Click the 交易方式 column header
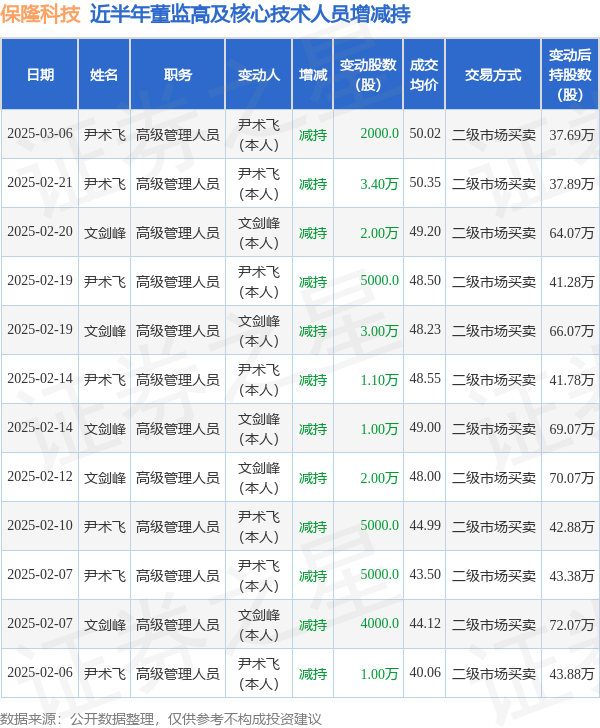The image size is (600, 728). tap(493, 75)
